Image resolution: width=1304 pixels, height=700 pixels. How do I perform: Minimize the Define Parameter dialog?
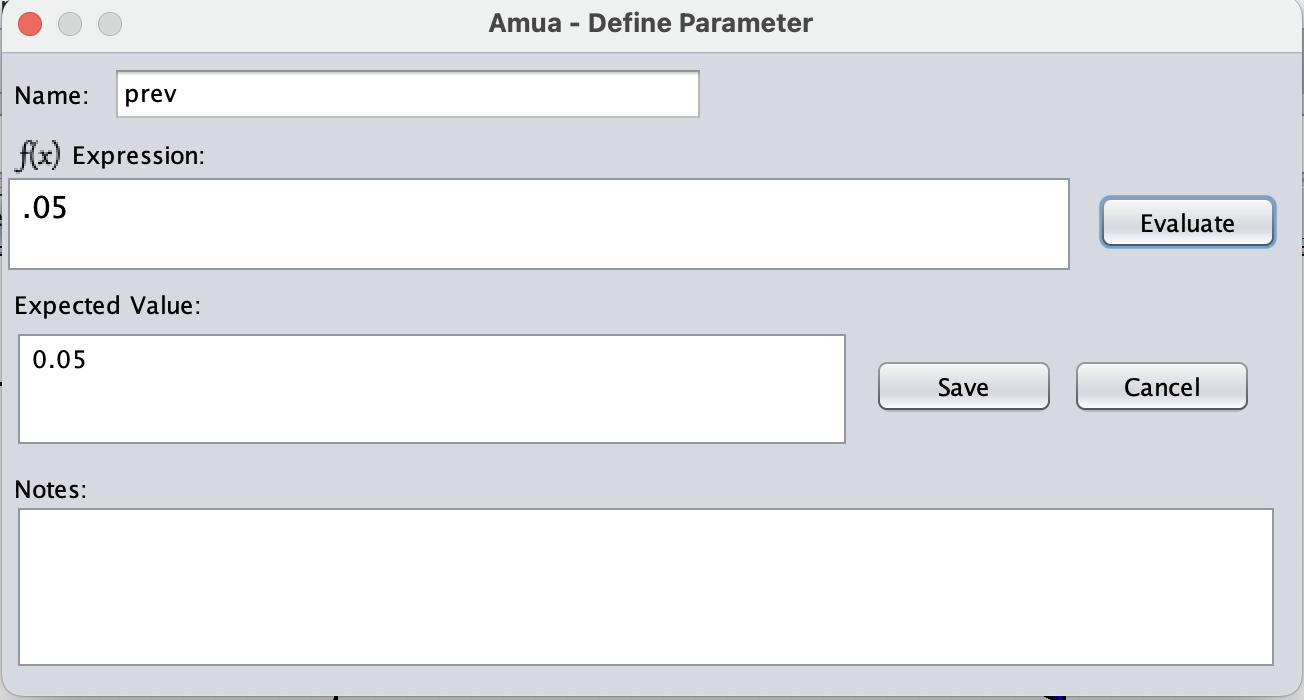[70, 23]
